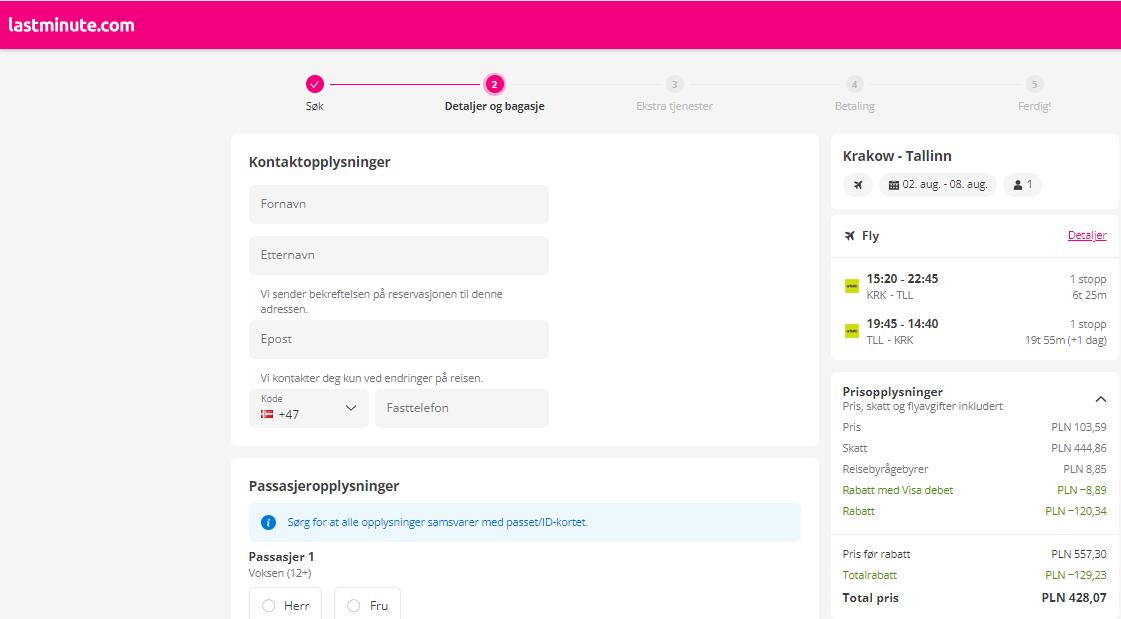Click the Voksen (12+) label
Image resolution: width=1121 pixels, height=619 pixels.
280,573
